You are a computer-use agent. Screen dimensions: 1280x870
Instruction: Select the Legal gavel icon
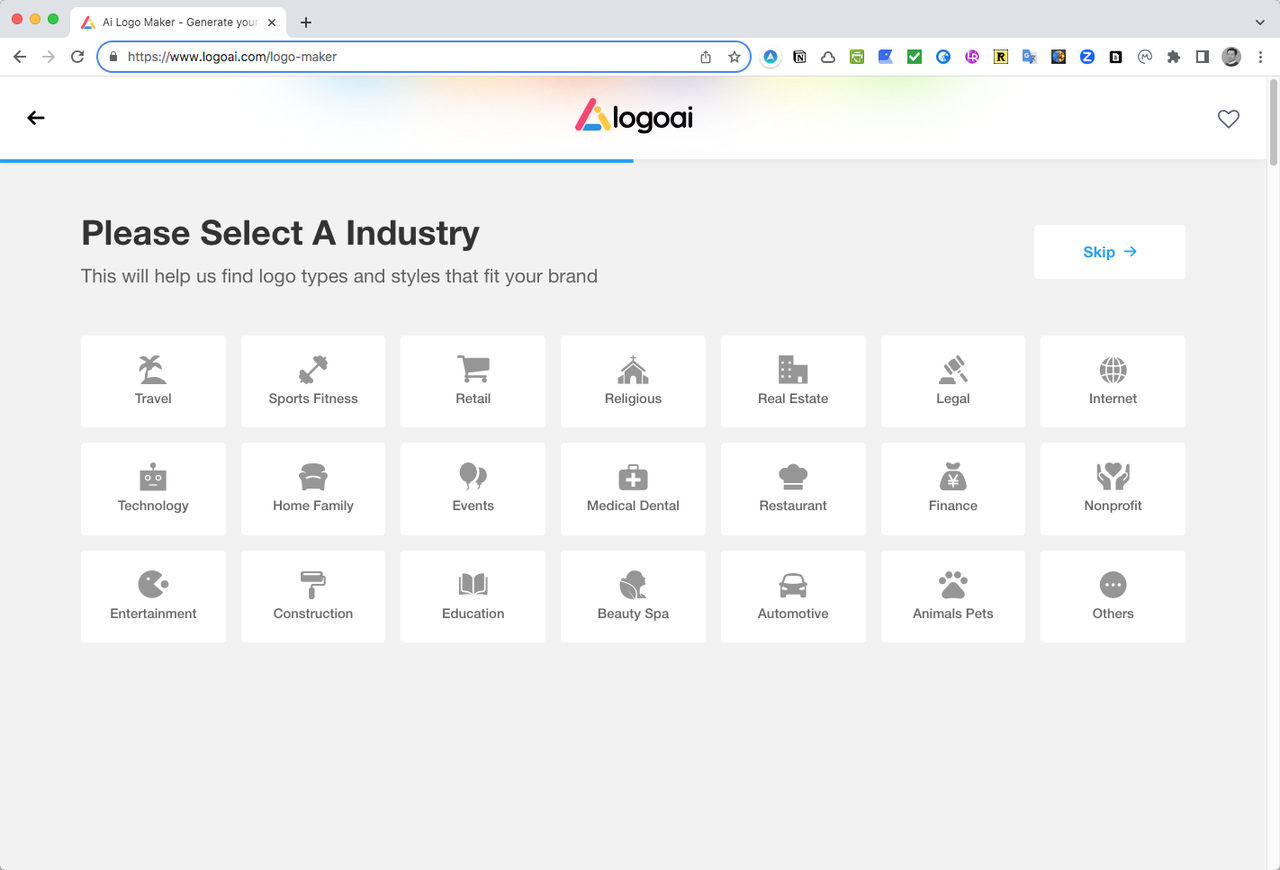(x=953, y=370)
